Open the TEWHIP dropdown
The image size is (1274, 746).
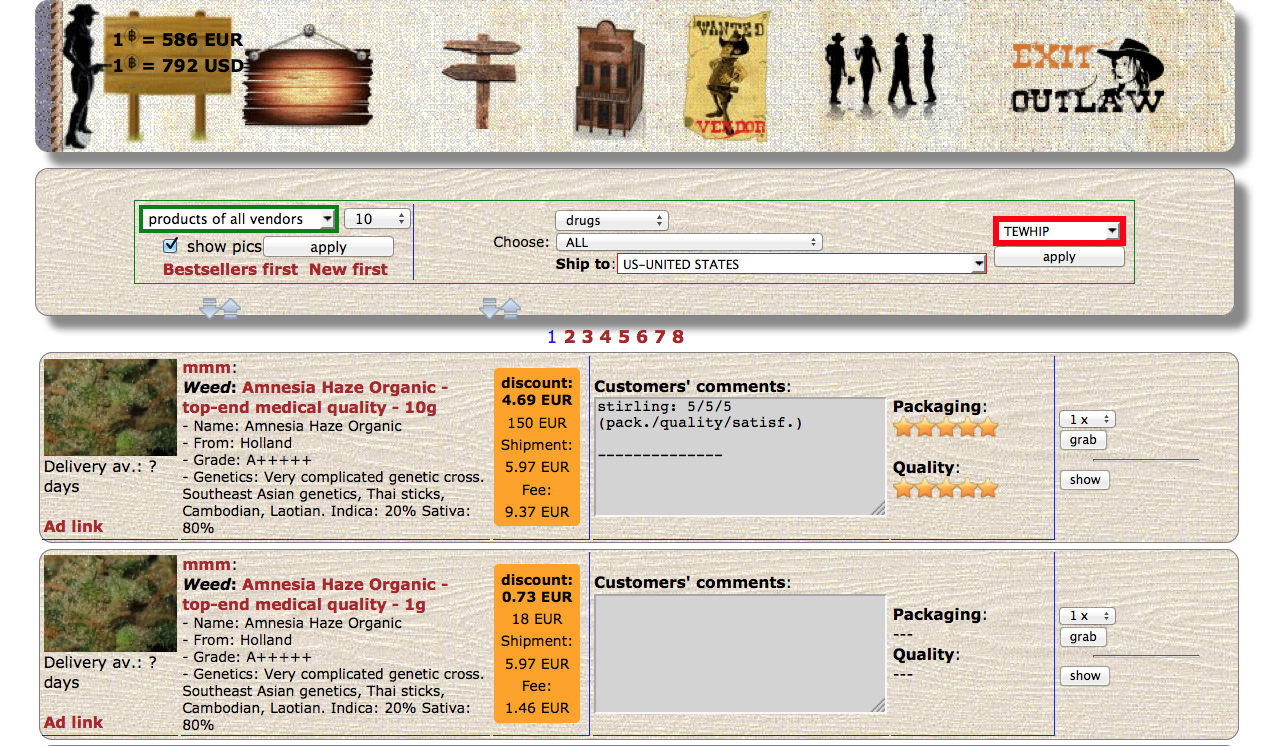coord(1059,231)
